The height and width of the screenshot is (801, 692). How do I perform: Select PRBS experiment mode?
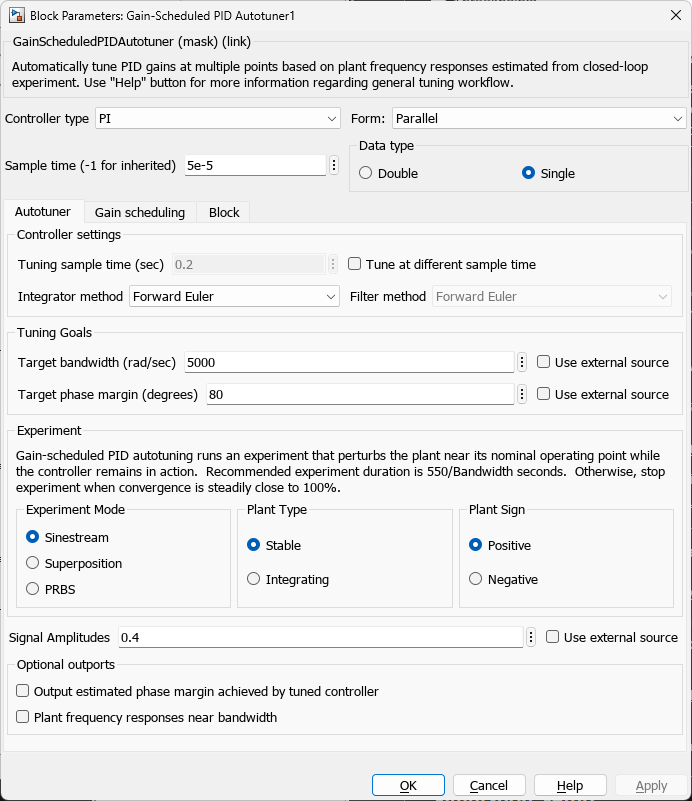tap(30, 589)
